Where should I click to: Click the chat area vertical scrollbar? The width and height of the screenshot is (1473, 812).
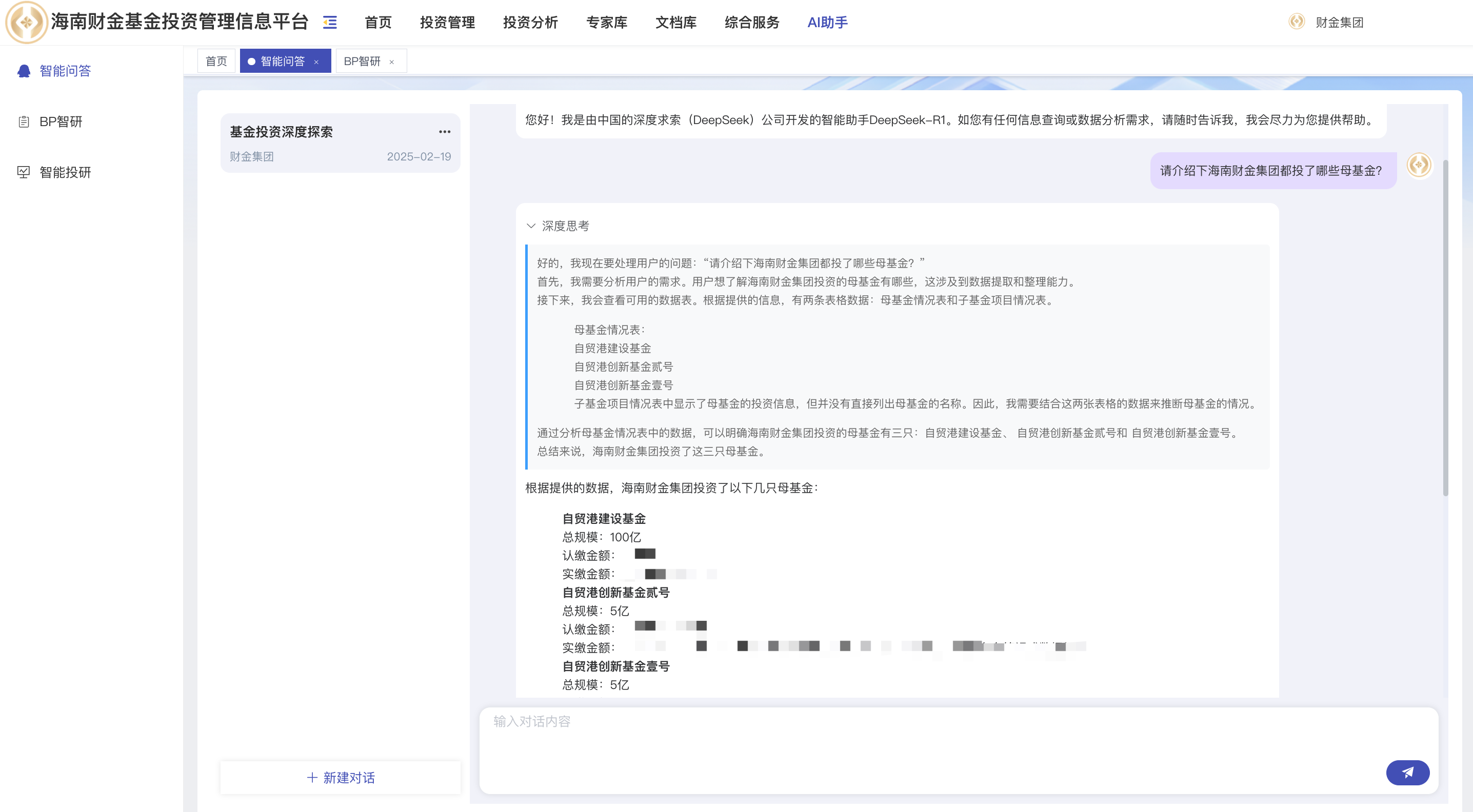(1445, 328)
